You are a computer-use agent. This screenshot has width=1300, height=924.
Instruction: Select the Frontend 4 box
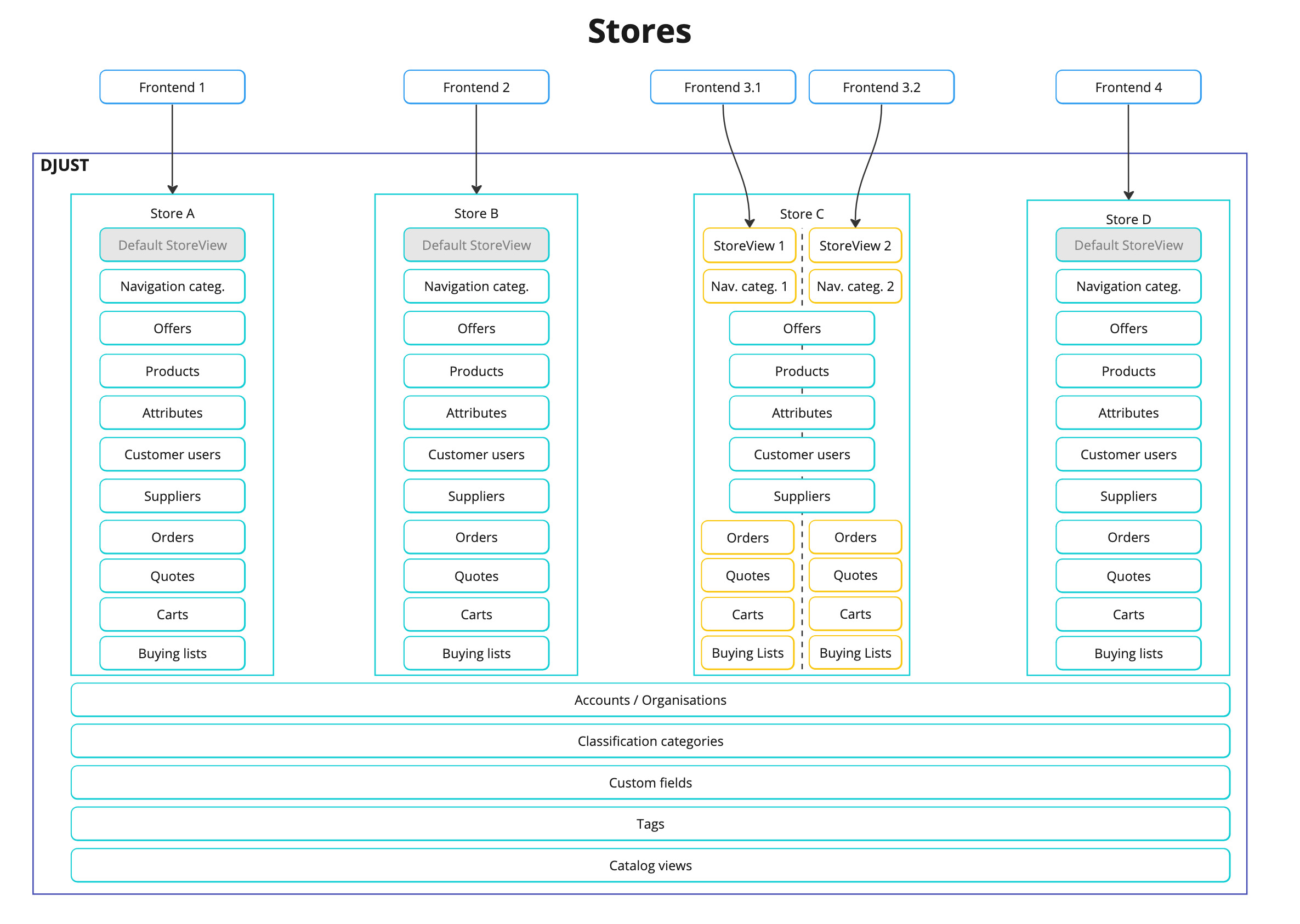pyautogui.click(x=1127, y=87)
